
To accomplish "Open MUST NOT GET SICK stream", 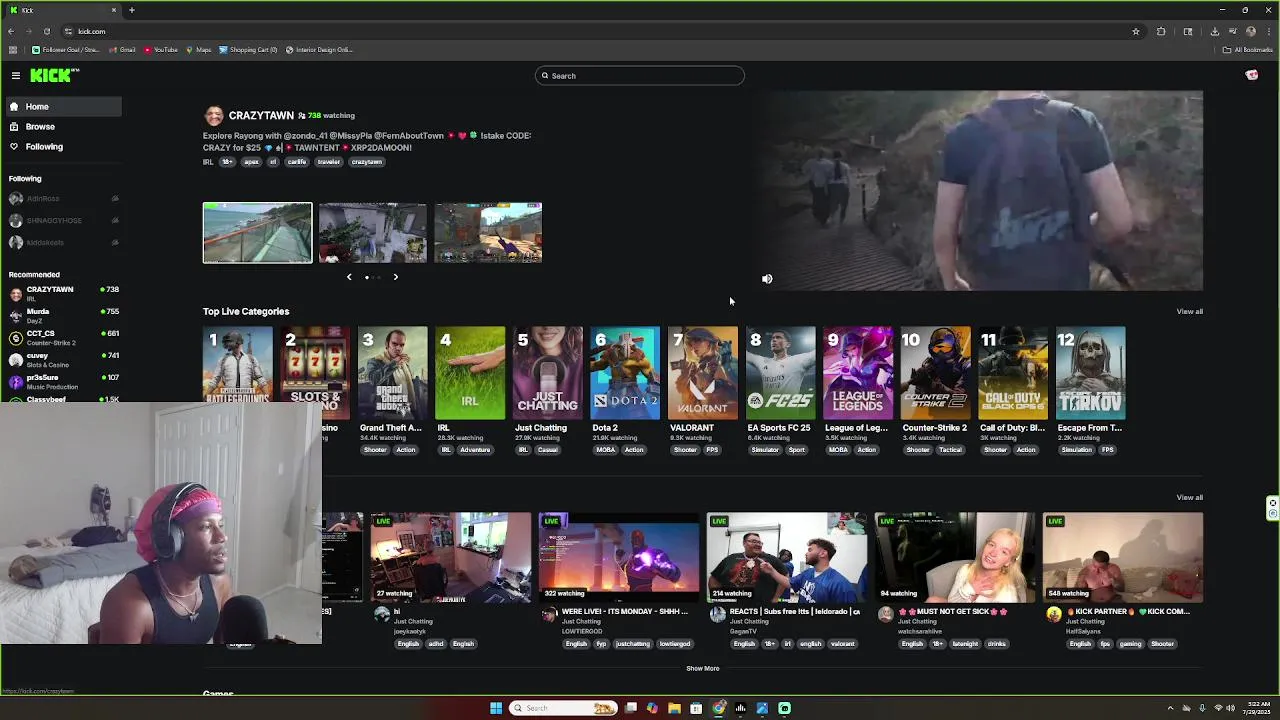I will (955, 557).
